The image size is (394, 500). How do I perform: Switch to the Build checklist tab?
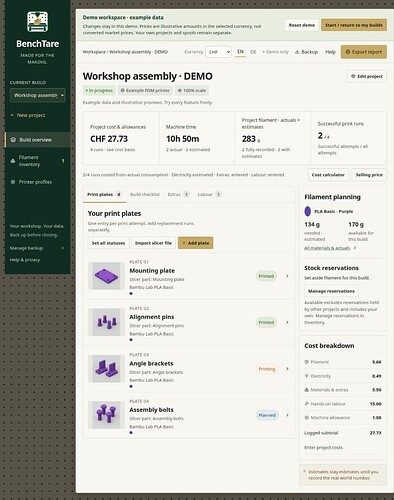[145, 194]
